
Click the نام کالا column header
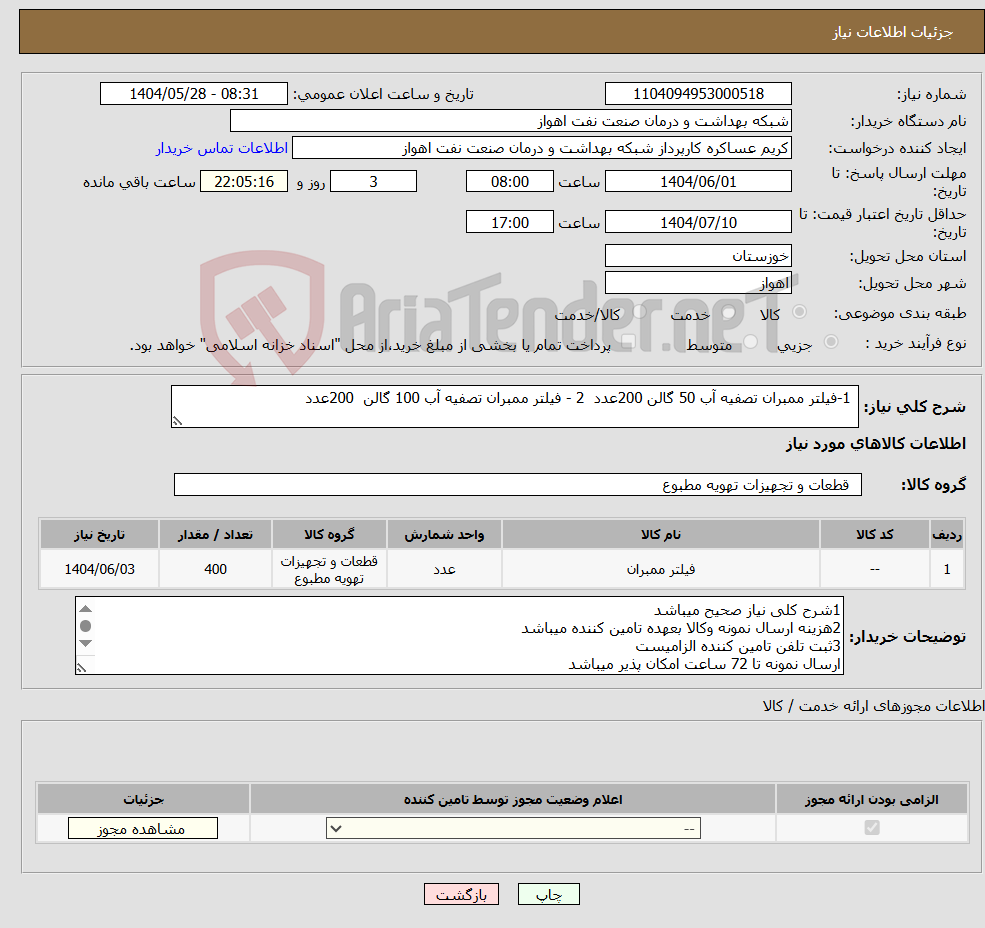click(x=660, y=534)
